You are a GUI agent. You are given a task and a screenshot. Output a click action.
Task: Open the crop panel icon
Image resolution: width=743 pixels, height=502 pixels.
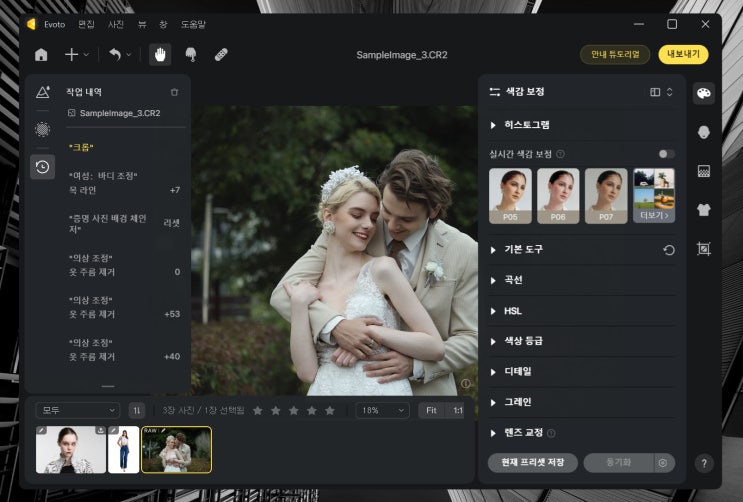click(704, 248)
